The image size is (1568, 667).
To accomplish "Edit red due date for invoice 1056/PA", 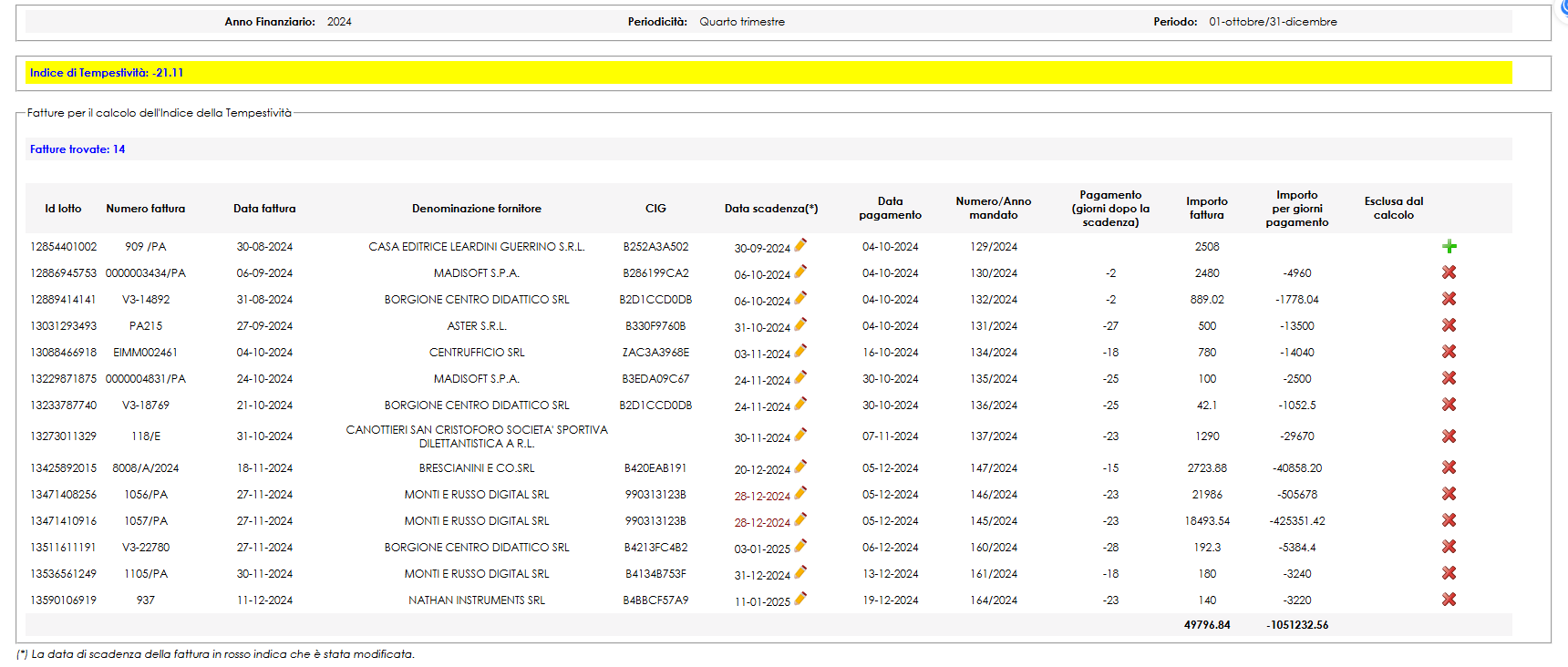I will click(x=800, y=493).
